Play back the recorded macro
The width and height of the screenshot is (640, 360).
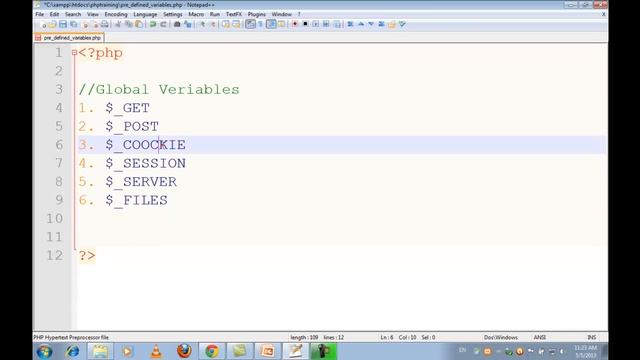(316, 24)
